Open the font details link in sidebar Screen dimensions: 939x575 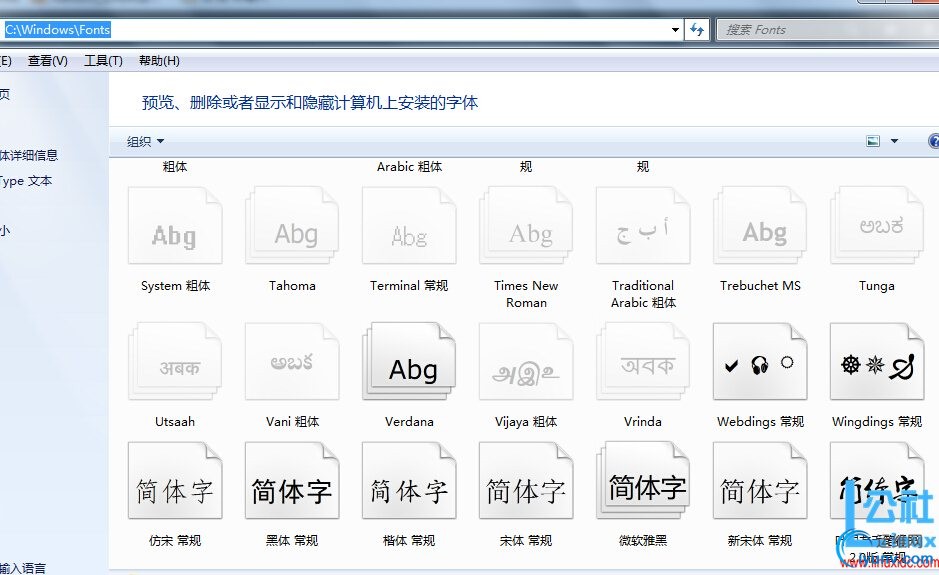point(29,156)
